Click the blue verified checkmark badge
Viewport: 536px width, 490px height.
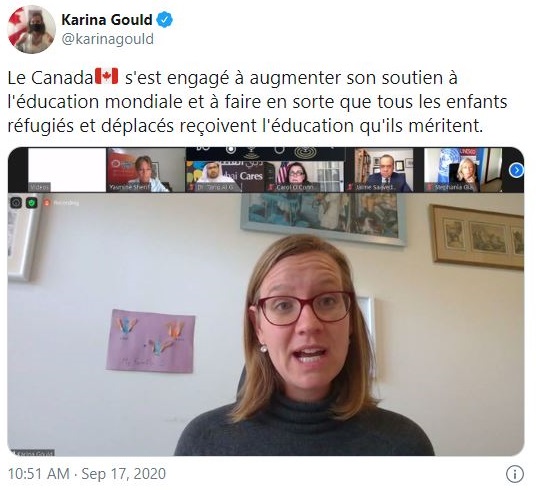click(164, 20)
